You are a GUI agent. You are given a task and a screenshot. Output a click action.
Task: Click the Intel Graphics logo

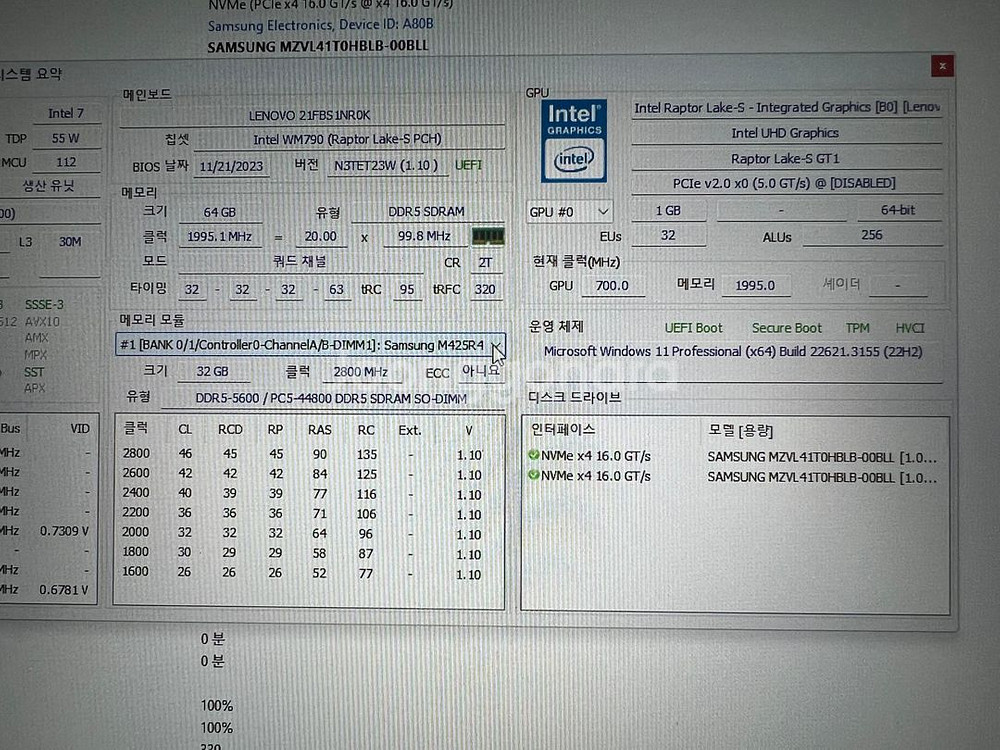point(574,141)
